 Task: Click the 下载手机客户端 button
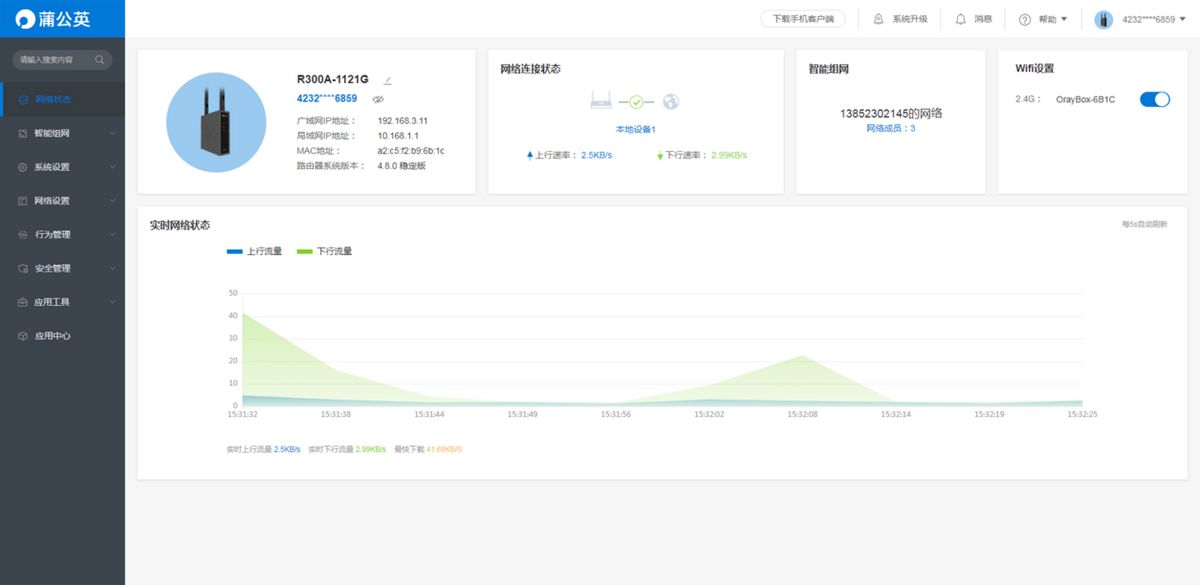pos(803,19)
